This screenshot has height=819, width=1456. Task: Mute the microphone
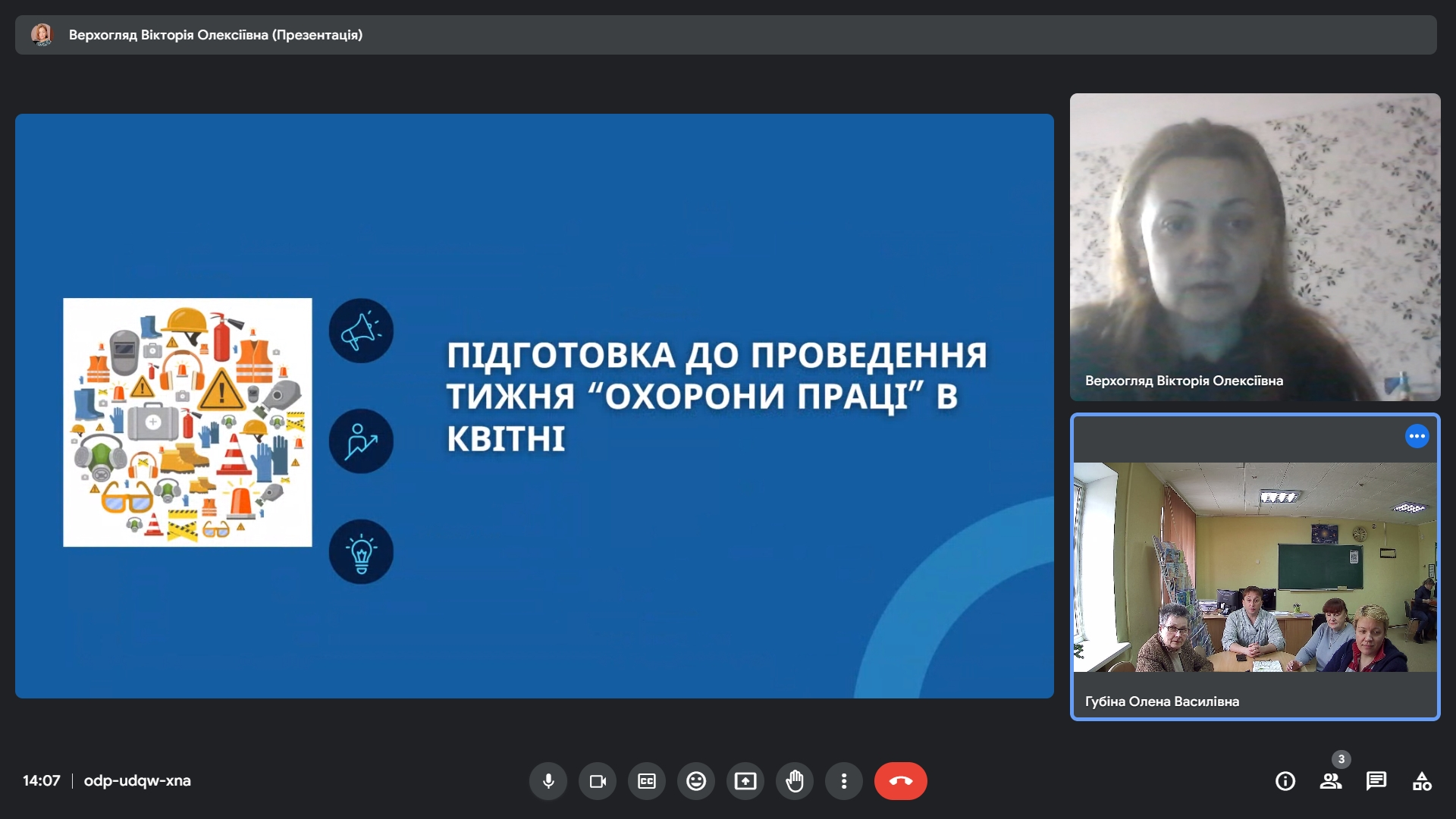point(548,781)
